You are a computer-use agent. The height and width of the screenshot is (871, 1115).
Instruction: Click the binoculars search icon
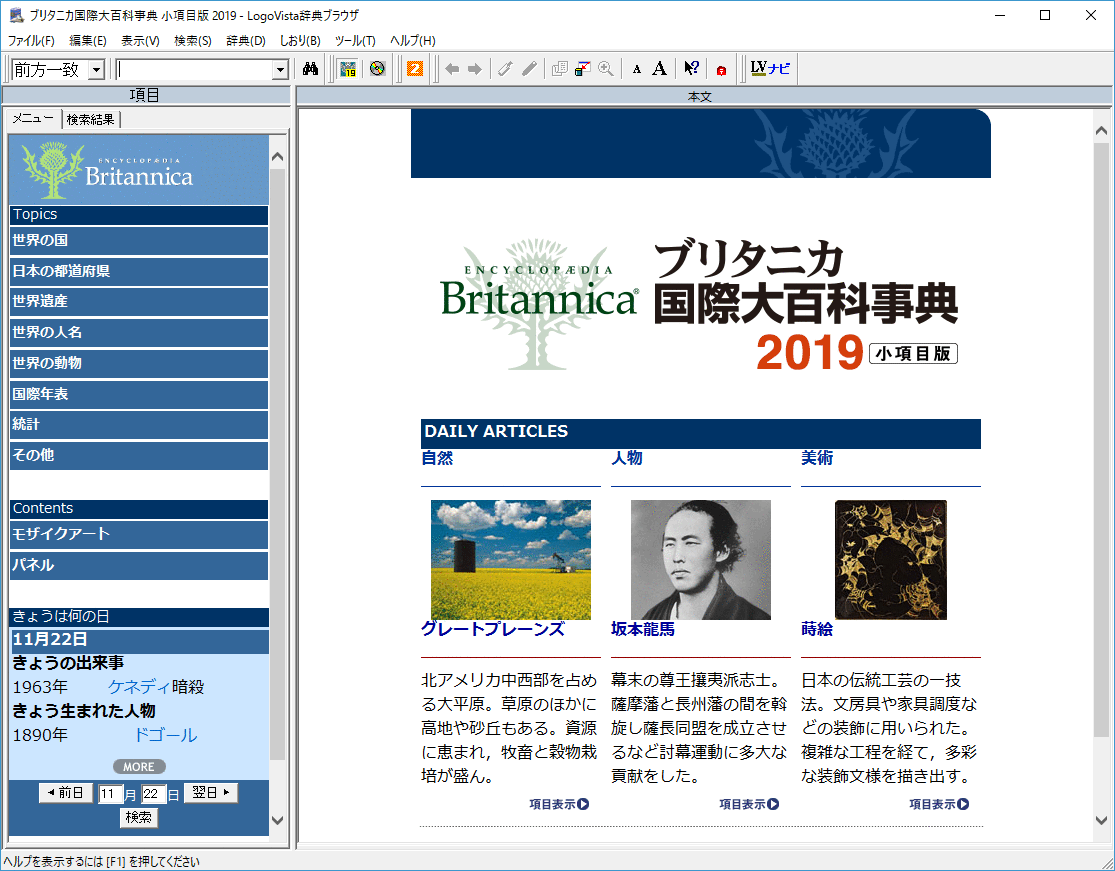coord(310,69)
